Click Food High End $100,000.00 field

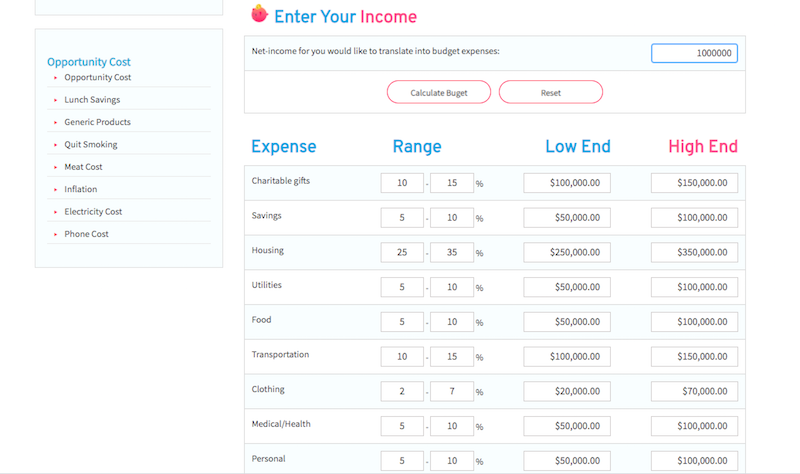coord(694,321)
